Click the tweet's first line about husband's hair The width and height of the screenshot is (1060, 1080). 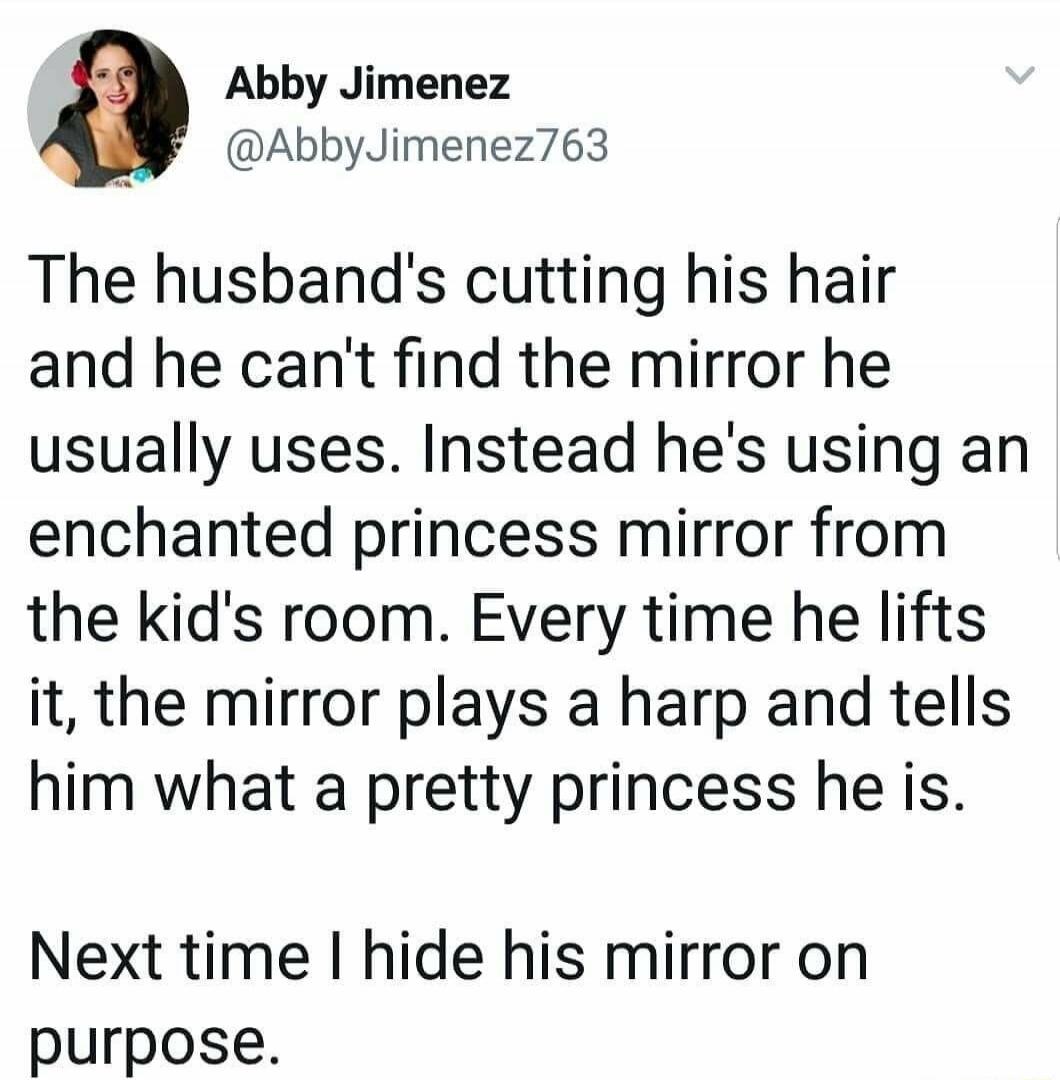tap(462, 282)
